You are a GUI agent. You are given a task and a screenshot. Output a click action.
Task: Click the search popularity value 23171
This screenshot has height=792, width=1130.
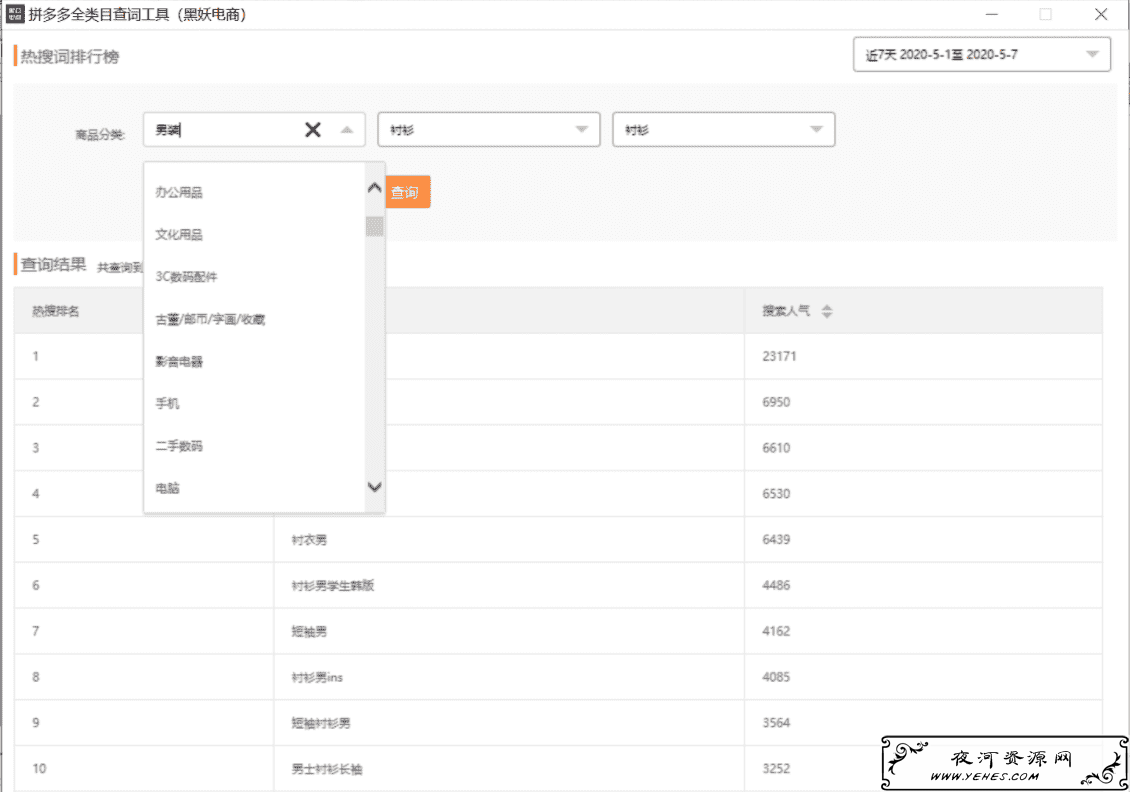pos(779,356)
